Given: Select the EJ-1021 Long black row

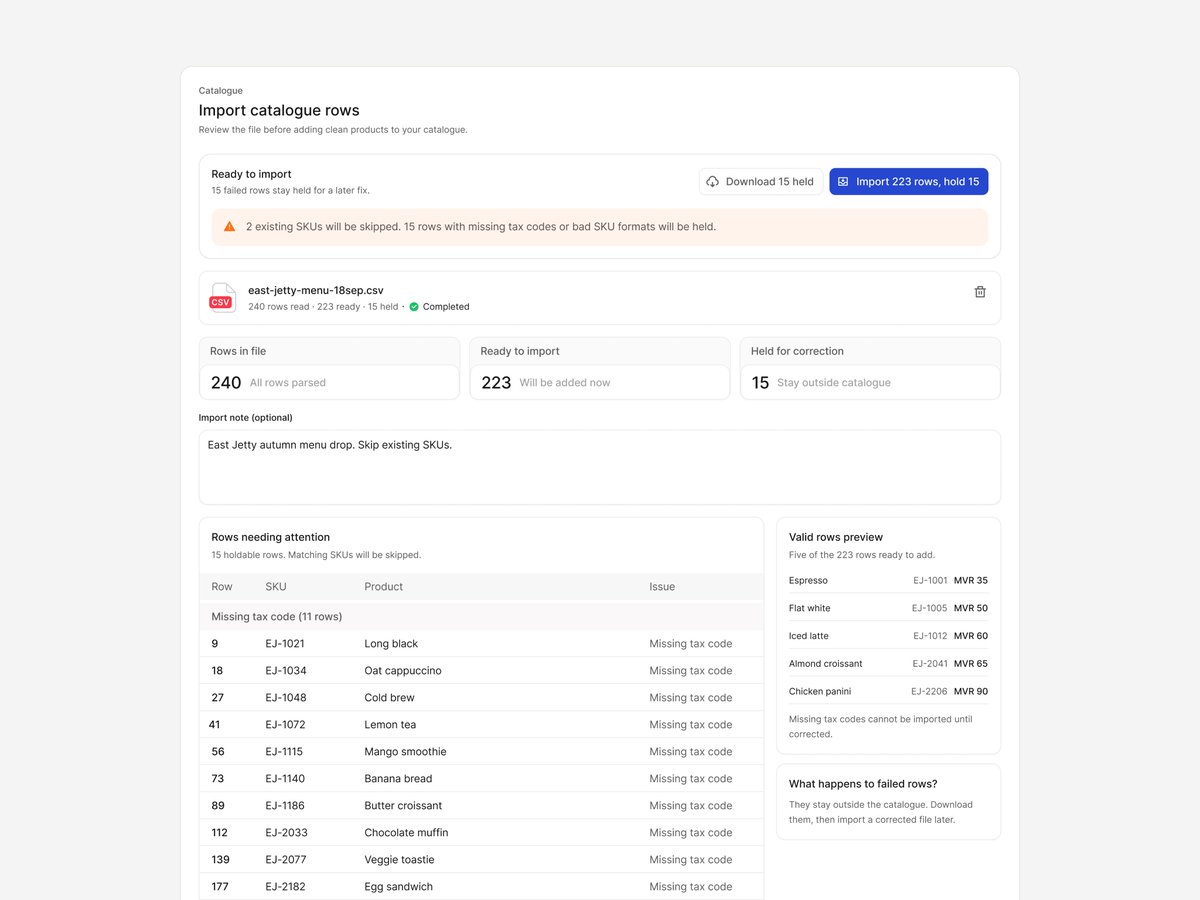Looking at the screenshot, I should point(481,644).
